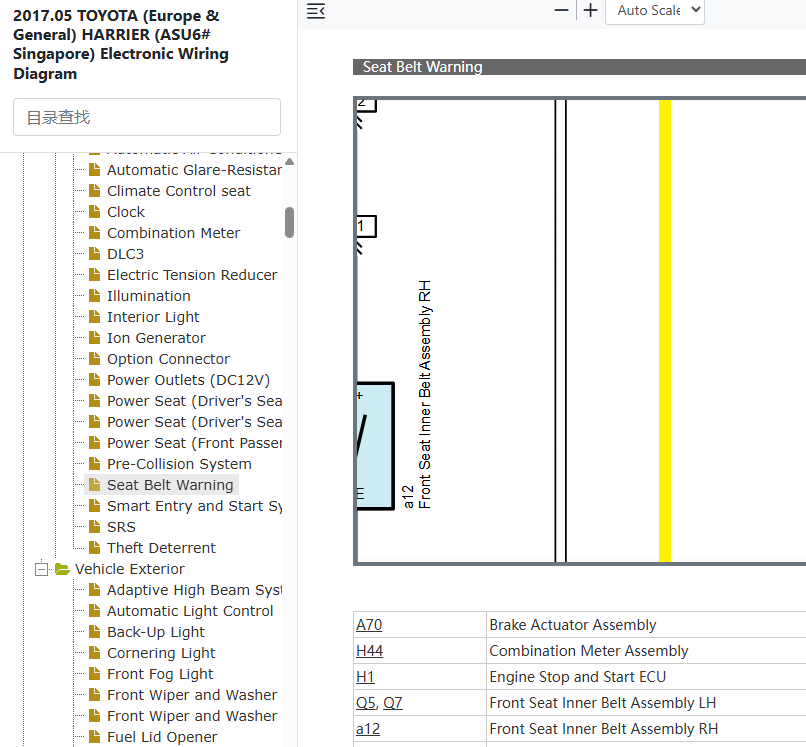Open Pre-Collision System diagram
The width and height of the screenshot is (806, 747).
[179, 464]
